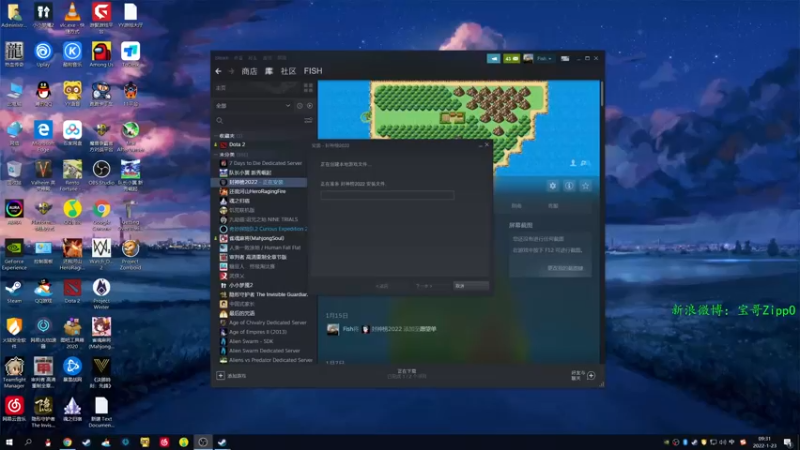Select Aliens vs Predator Dedicated Server
Viewport: 800px width, 450px height.
pyautogui.click(x=270, y=360)
